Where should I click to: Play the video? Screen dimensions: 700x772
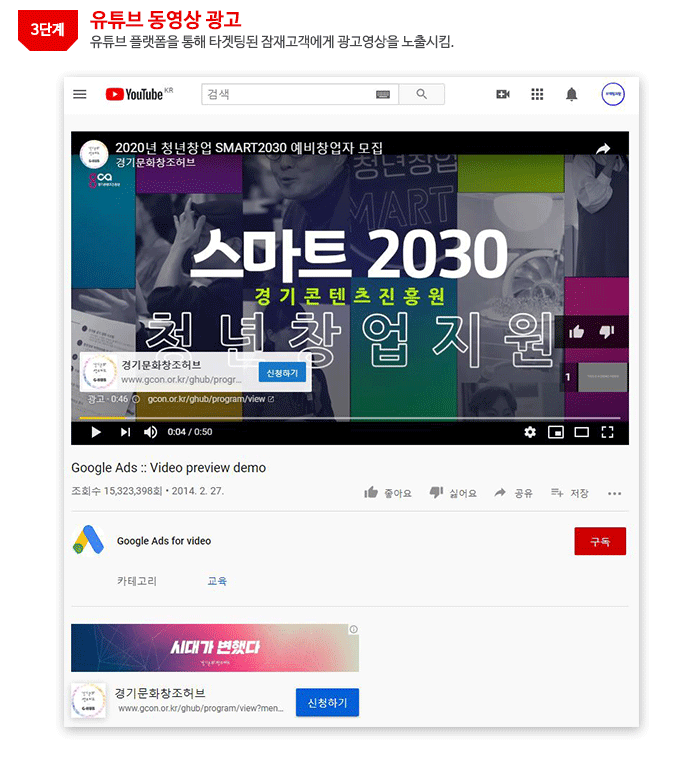(x=96, y=432)
